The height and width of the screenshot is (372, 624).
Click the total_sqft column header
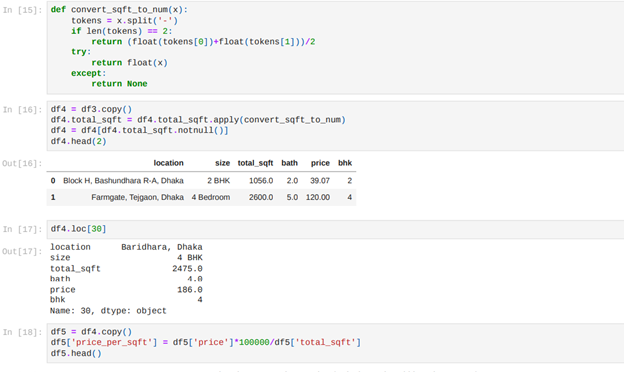255,163
